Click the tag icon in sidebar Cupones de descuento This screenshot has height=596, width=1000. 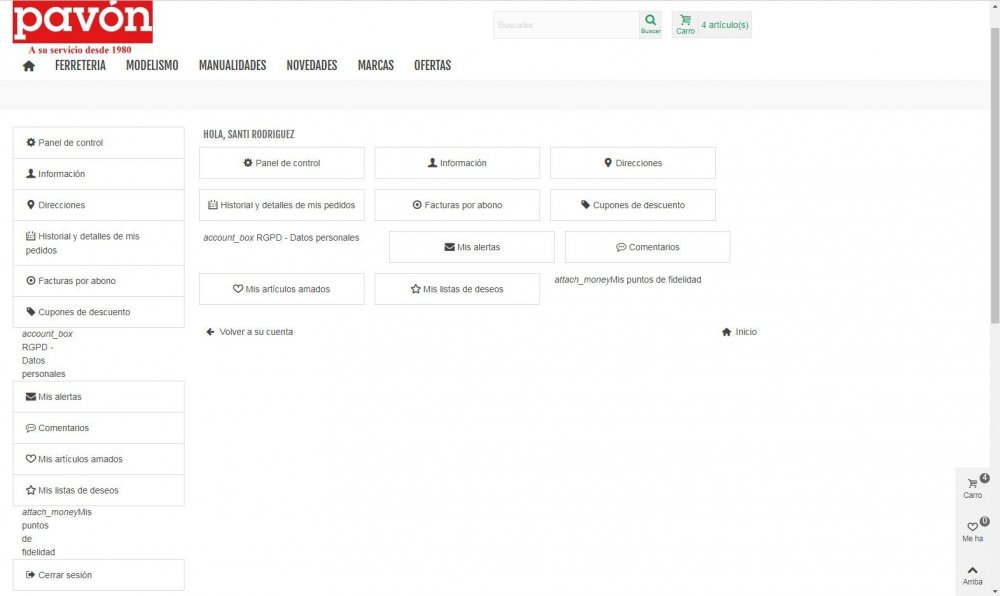click(31, 312)
